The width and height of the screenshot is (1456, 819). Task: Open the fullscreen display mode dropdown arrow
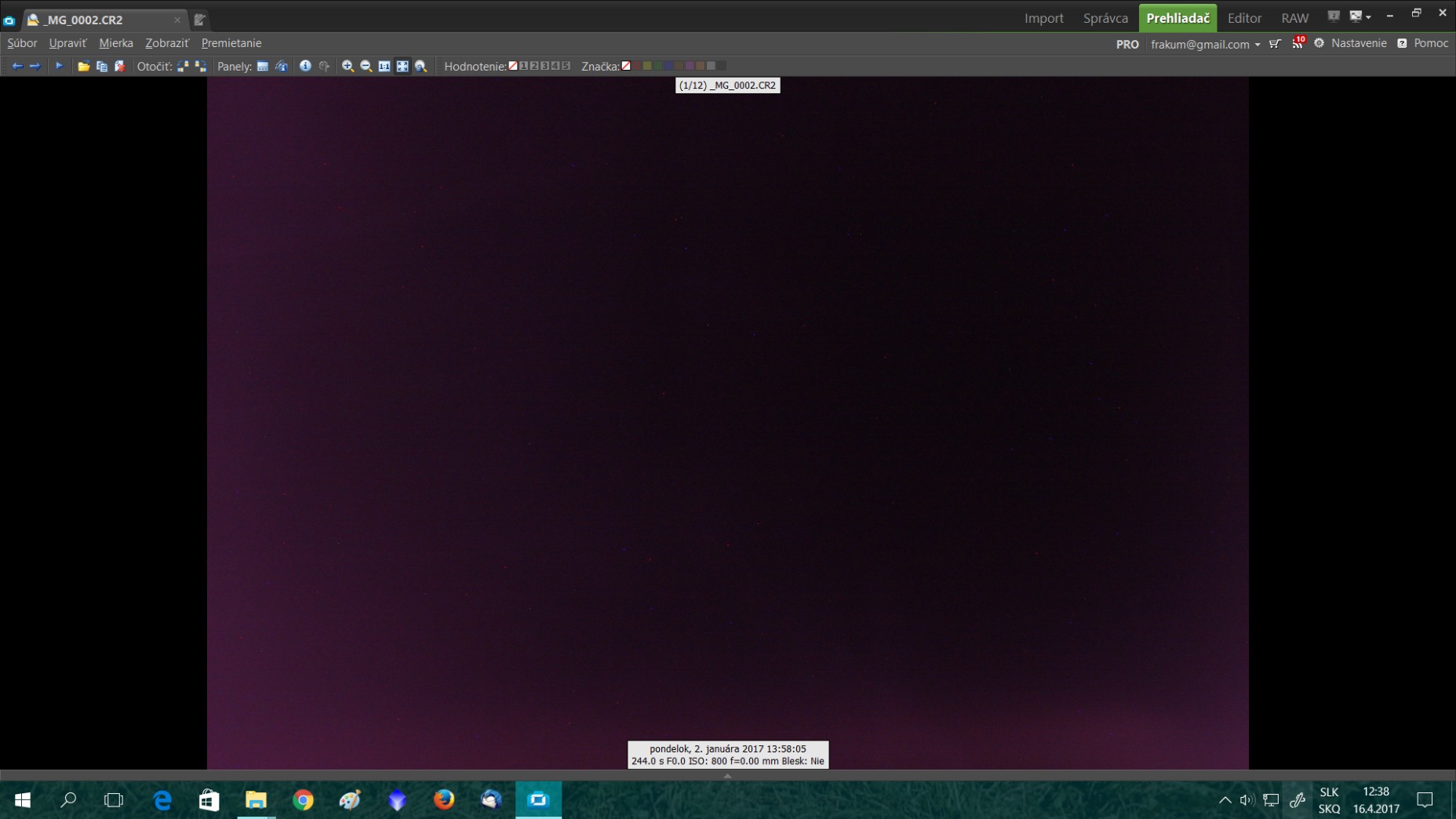coord(1368,16)
